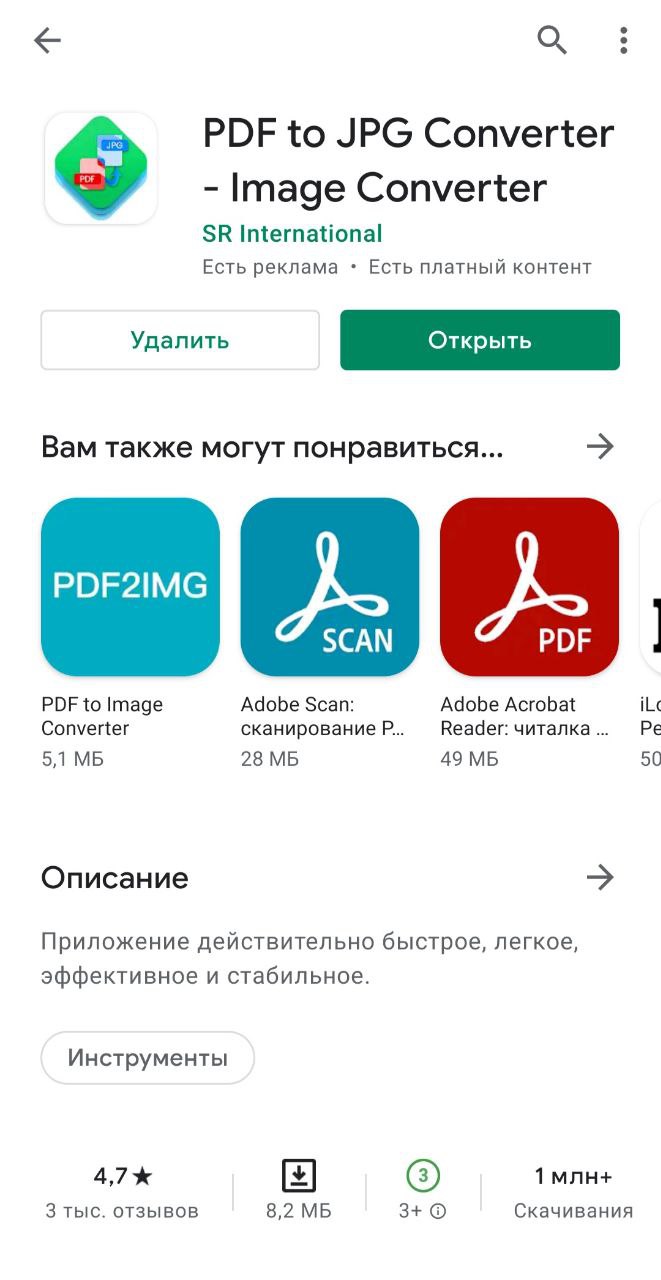The image size is (661, 1280).
Task: Tap the 4,7 star rating
Action: (123, 1176)
